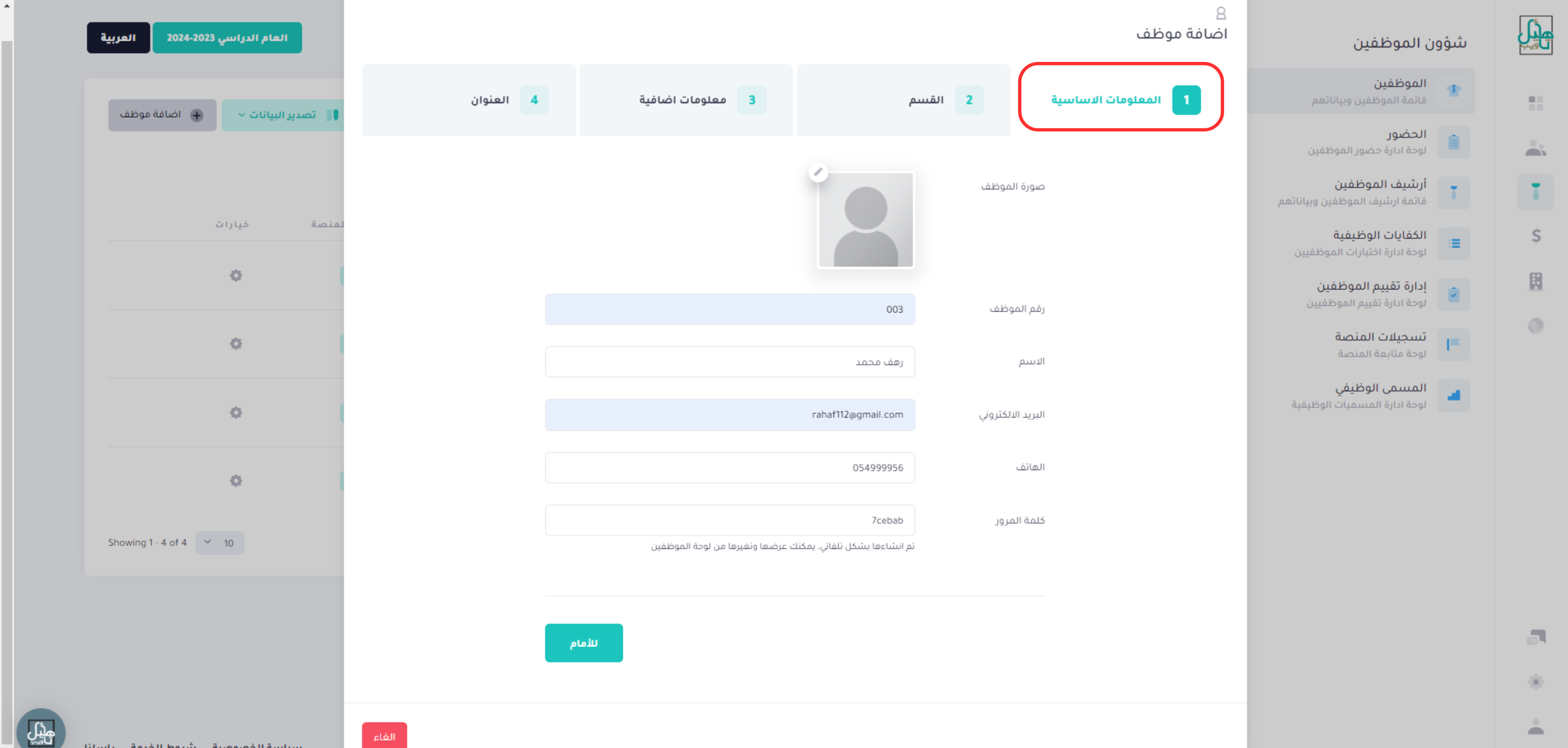1568x748 pixels.
Task: Open the building icon in right rail
Action: click(x=1536, y=281)
